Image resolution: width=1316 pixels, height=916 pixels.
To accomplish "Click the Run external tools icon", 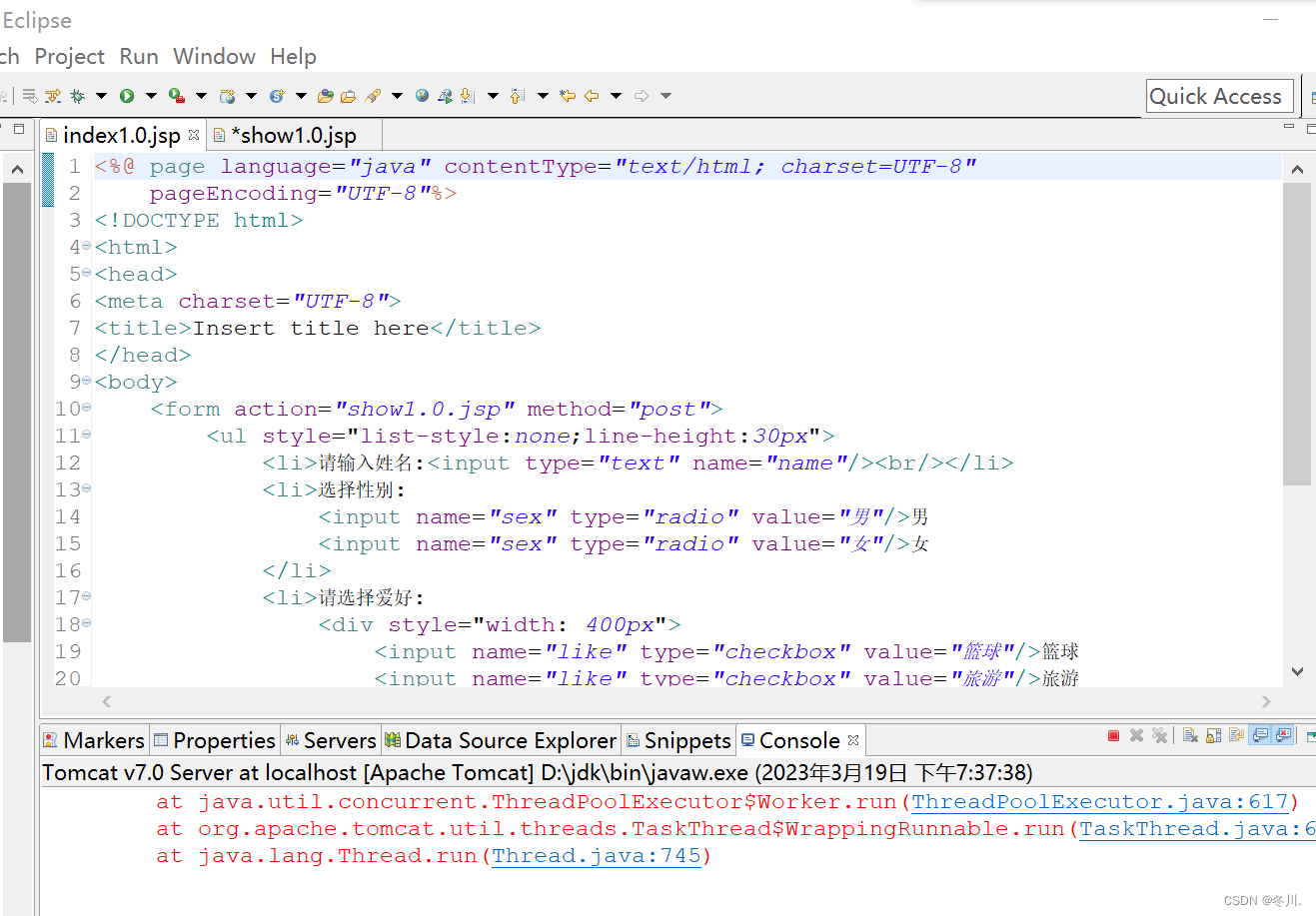I will [x=177, y=96].
